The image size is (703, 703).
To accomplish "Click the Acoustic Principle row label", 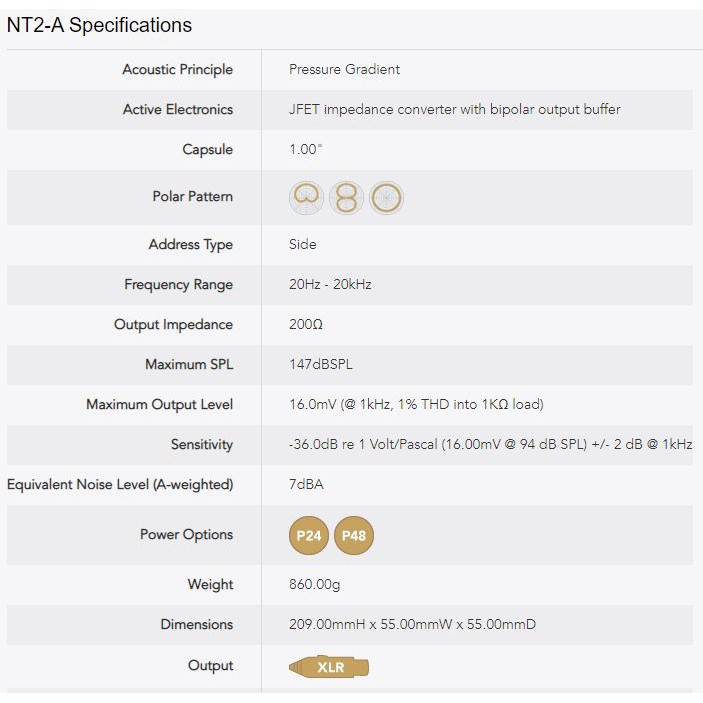I will [177, 70].
